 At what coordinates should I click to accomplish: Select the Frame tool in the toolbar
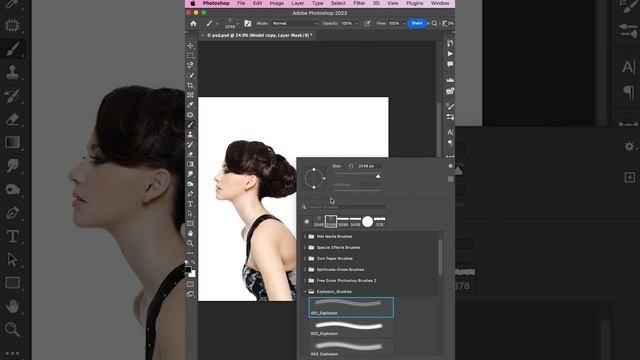190,95
